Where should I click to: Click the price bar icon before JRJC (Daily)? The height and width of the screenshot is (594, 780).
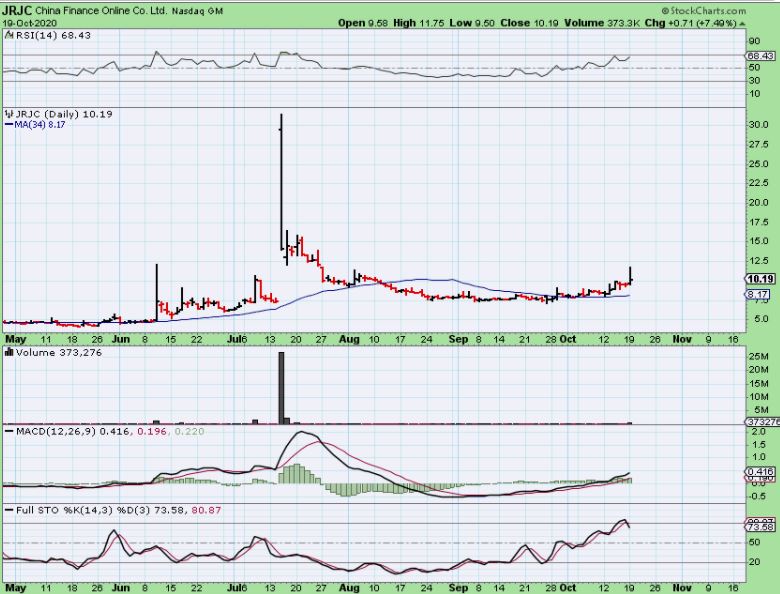click(9, 114)
